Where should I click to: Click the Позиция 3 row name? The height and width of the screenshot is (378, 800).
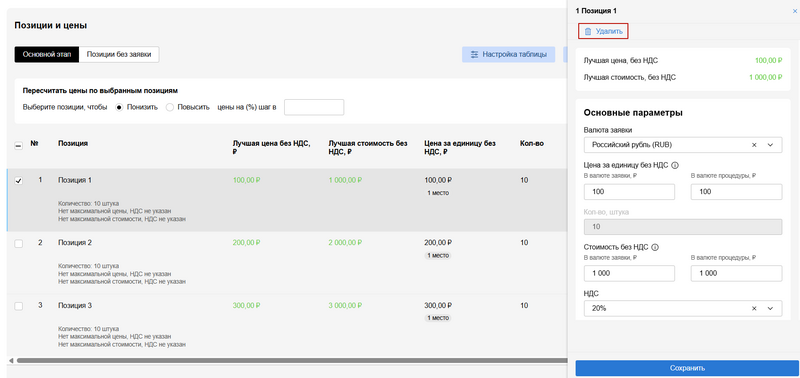(75, 306)
